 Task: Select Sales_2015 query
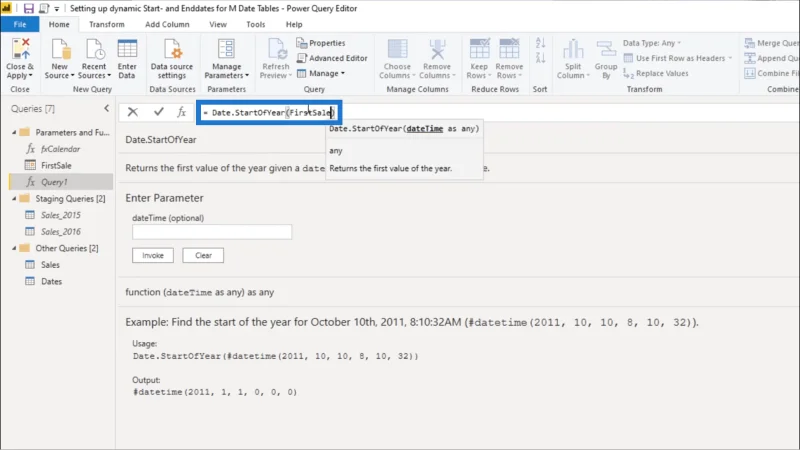(61, 215)
